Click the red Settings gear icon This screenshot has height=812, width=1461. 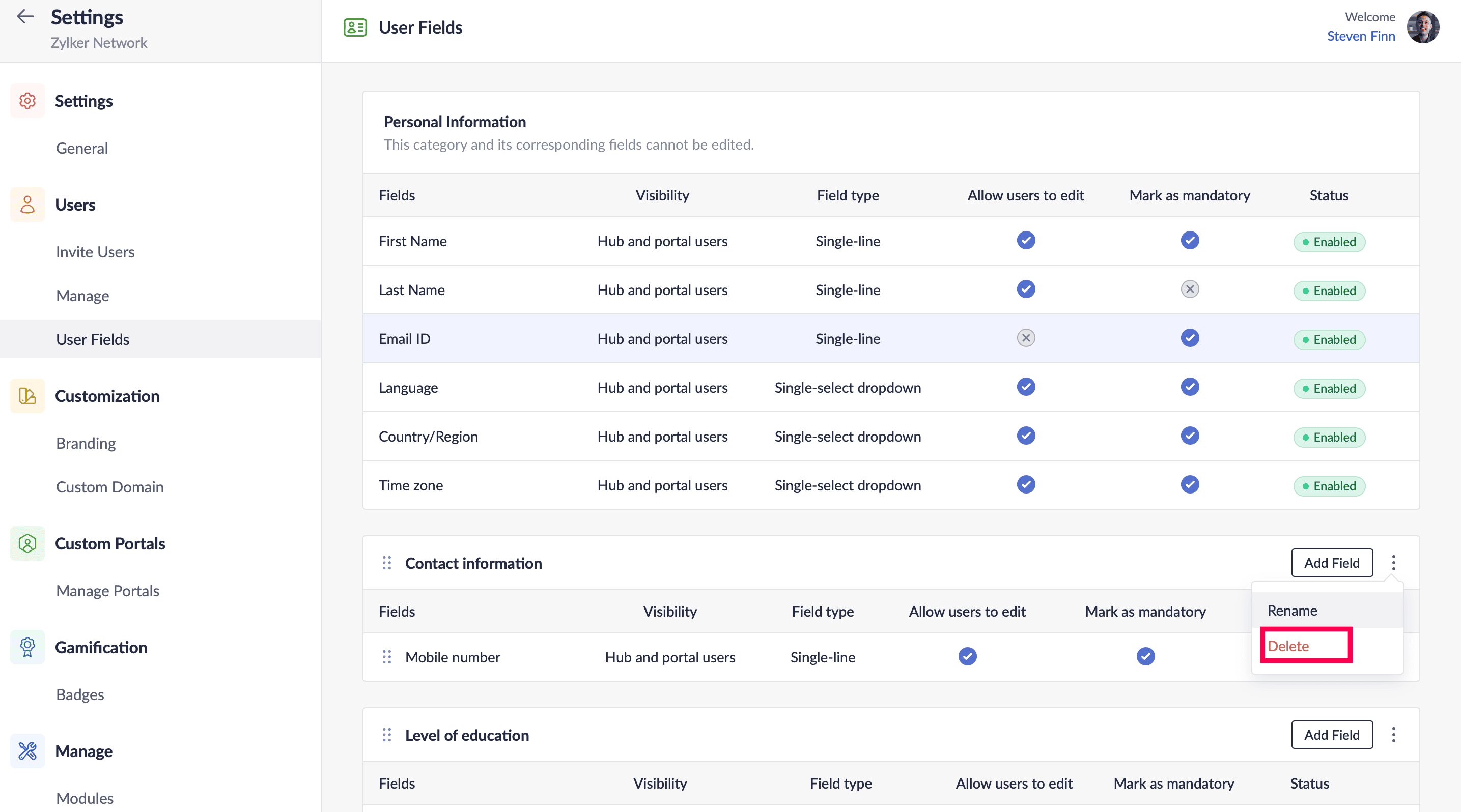pos(27,101)
